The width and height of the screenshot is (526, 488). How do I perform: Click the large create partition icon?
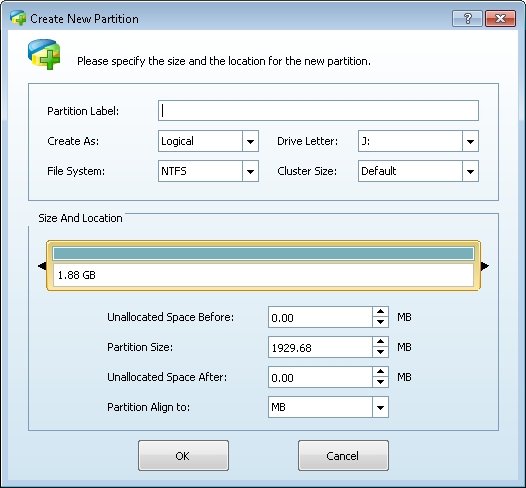44,54
